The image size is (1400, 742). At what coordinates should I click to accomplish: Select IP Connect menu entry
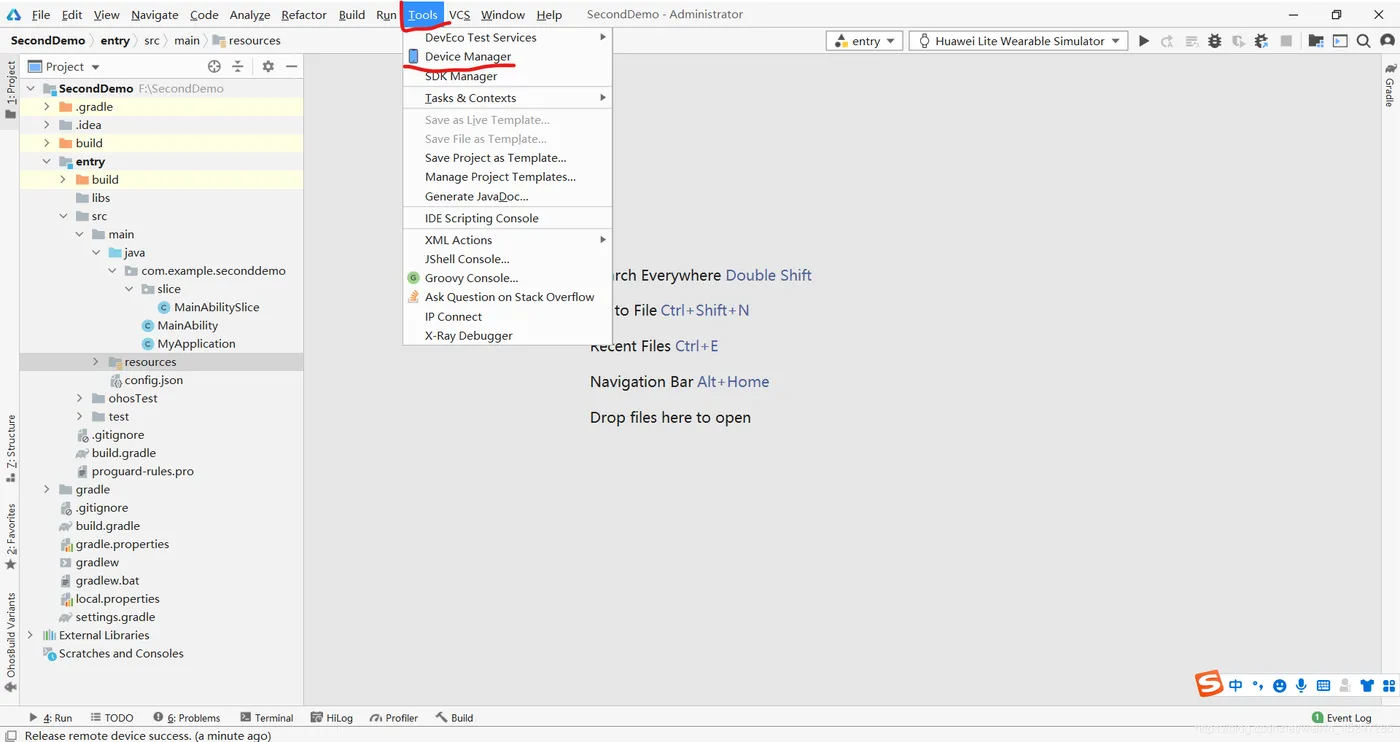click(x=507, y=317)
